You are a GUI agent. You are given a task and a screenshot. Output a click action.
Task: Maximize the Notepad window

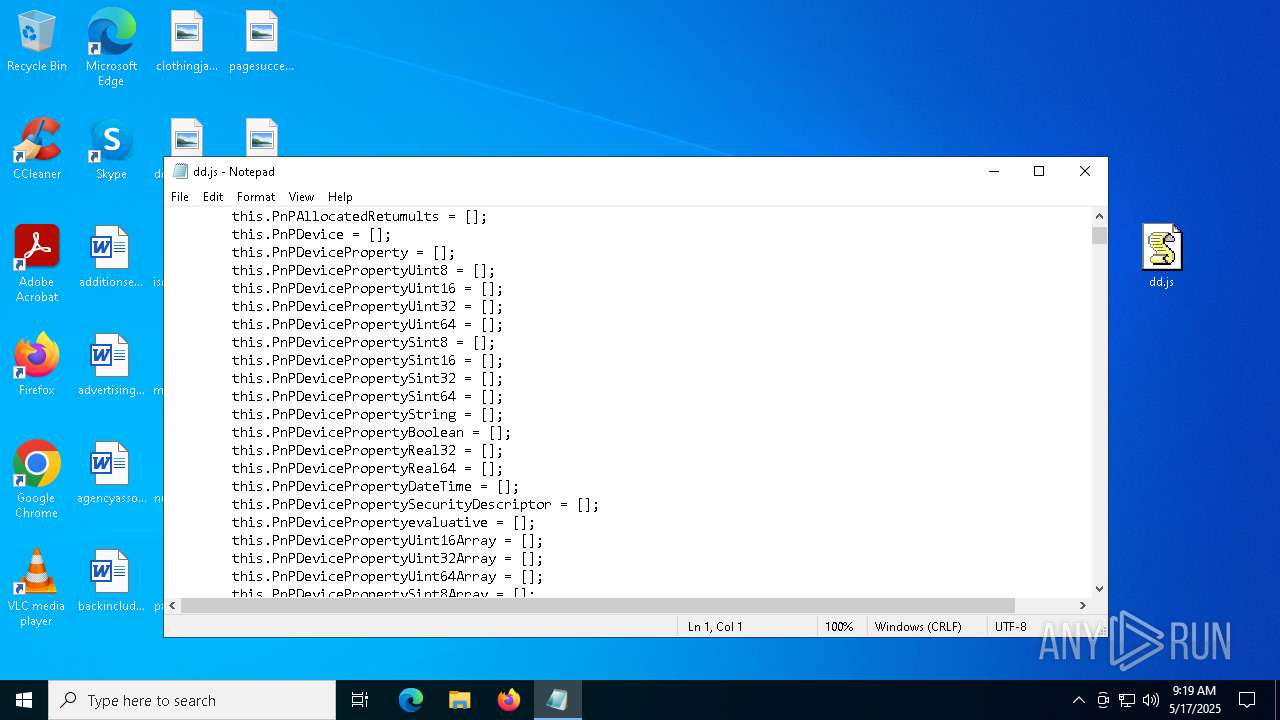(x=1039, y=171)
